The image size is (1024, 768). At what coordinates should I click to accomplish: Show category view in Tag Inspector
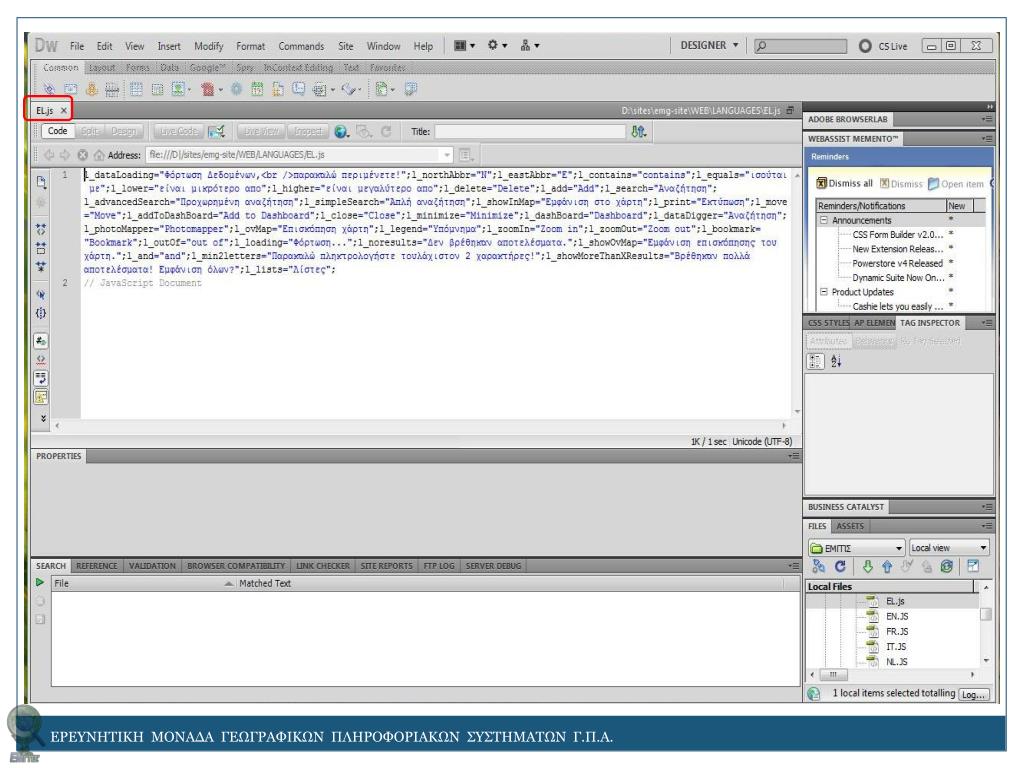pos(816,361)
